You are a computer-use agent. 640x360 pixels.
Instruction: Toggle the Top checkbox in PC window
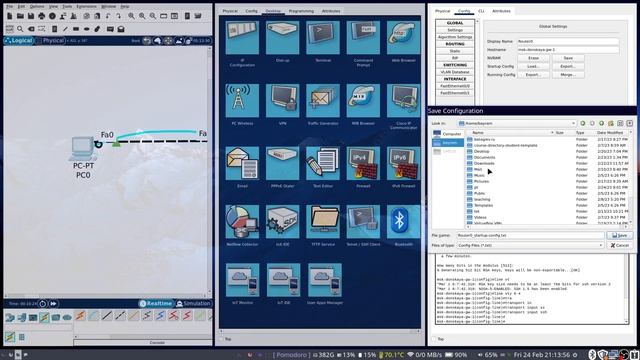tap(222, 339)
